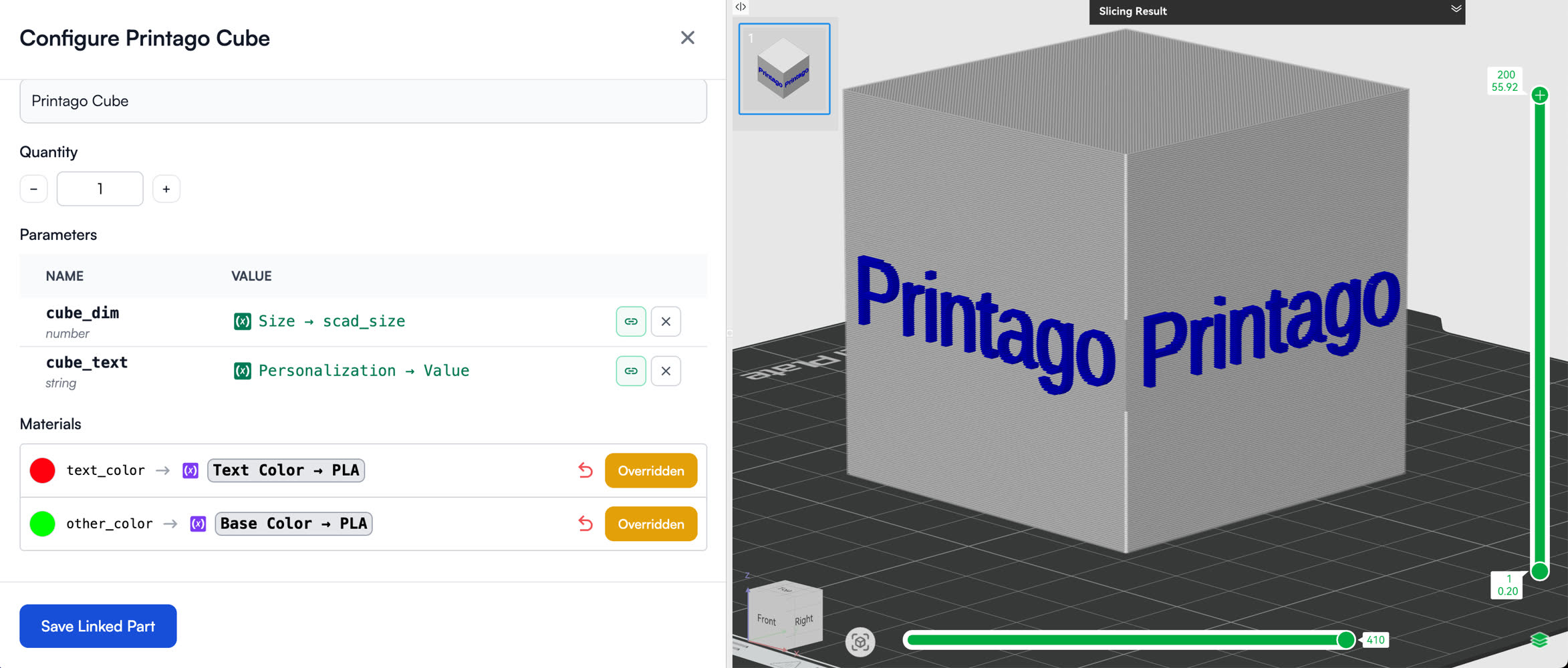Viewport: 1568px width, 668px height.
Task: Click the link icon for cube_dim parameter
Action: coord(630,321)
